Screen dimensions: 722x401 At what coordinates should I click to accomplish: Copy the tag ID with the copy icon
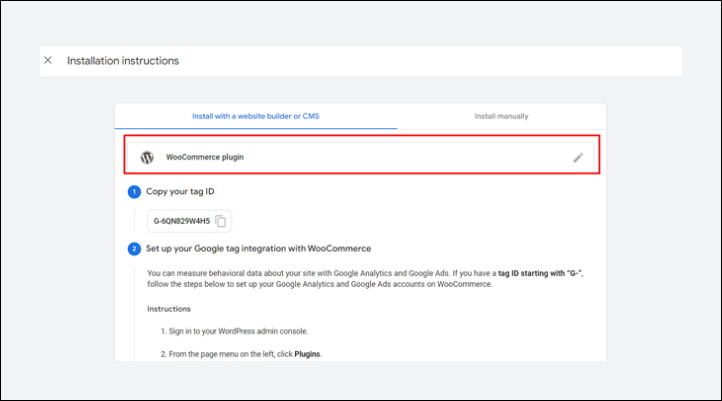(221, 221)
